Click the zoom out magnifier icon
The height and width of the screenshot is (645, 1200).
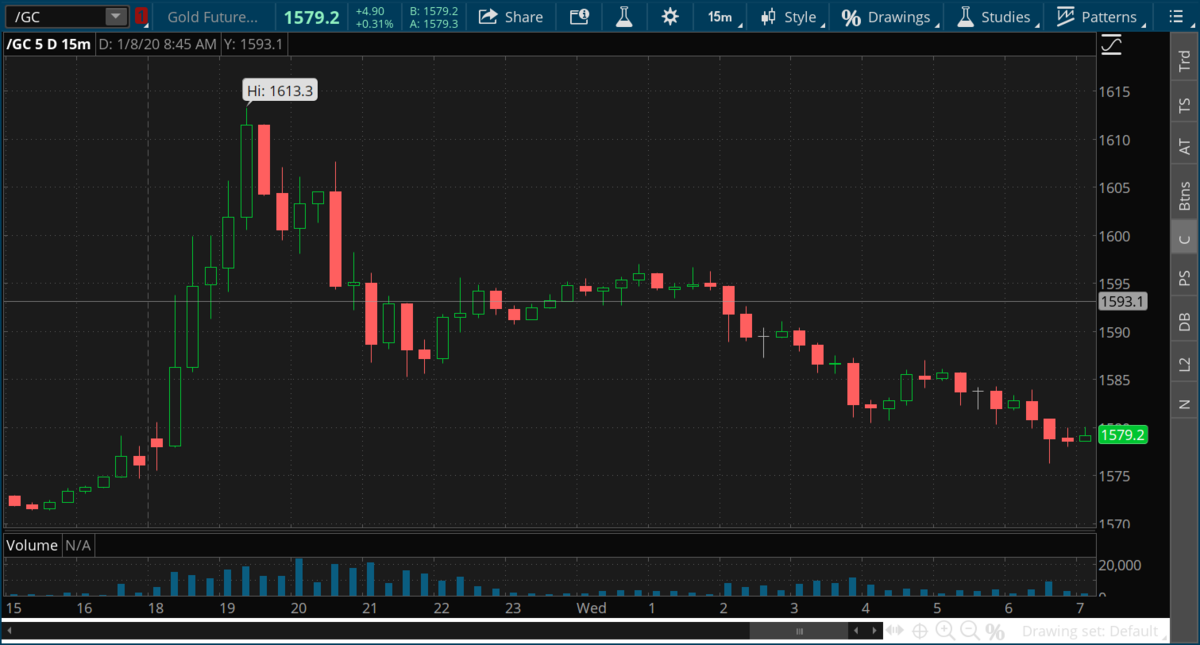(x=969, y=631)
